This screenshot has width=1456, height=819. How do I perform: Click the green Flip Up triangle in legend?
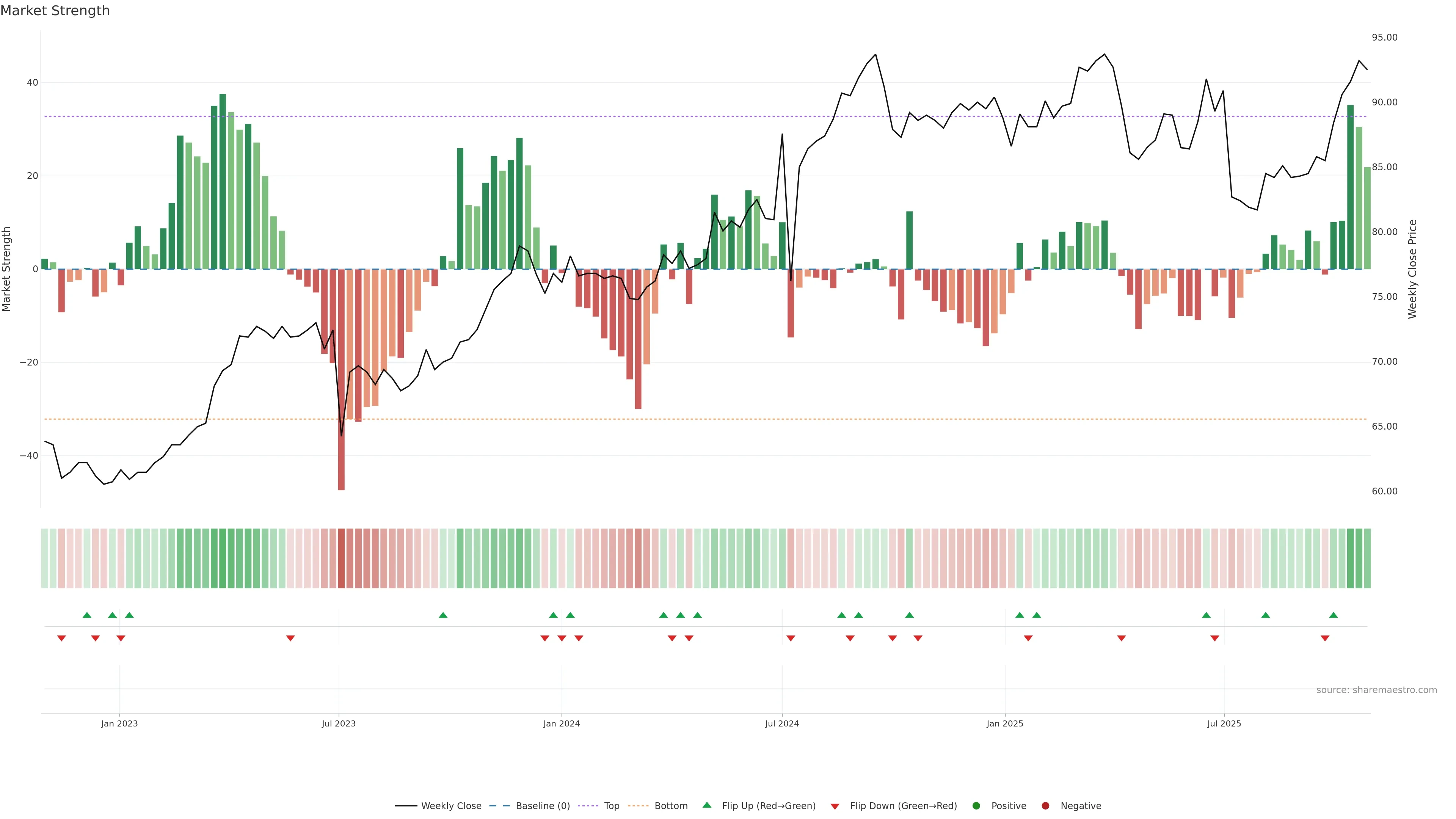706,805
